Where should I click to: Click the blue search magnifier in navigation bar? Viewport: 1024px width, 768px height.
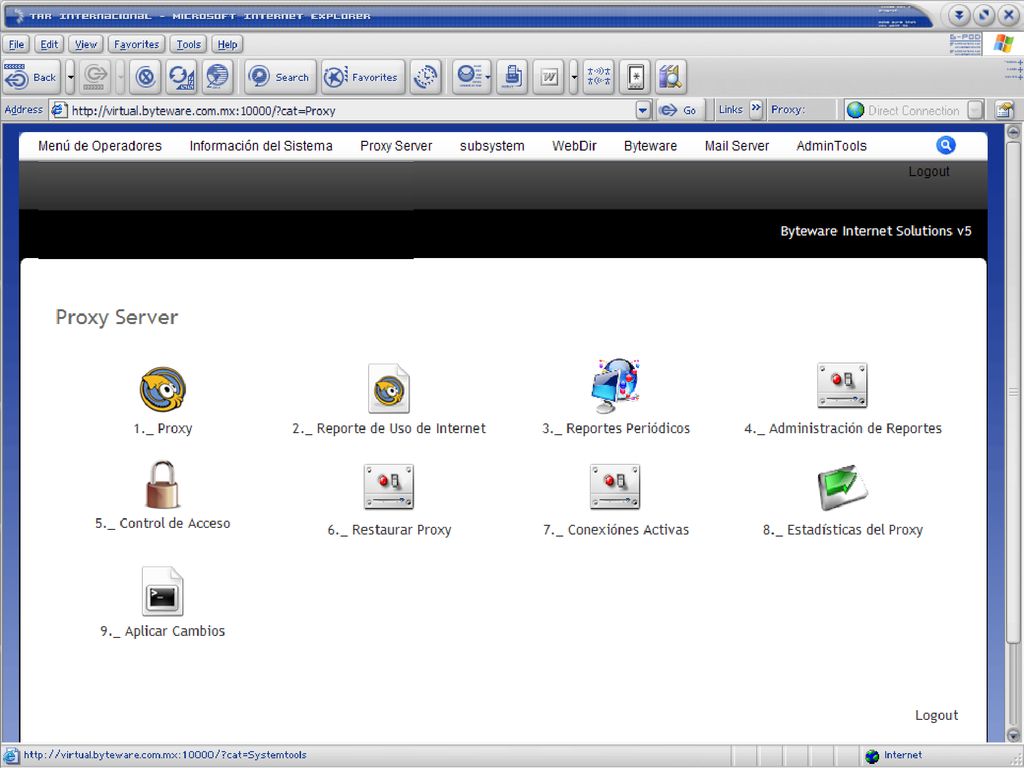click(946, 145)
